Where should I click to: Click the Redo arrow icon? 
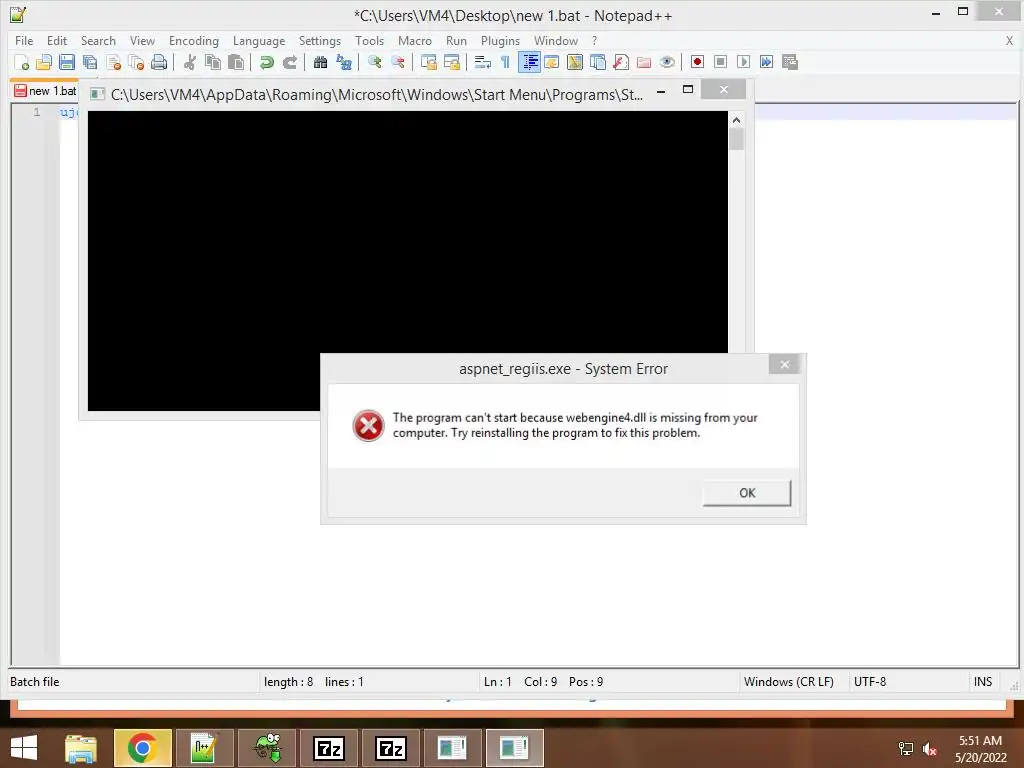(289, 62)
